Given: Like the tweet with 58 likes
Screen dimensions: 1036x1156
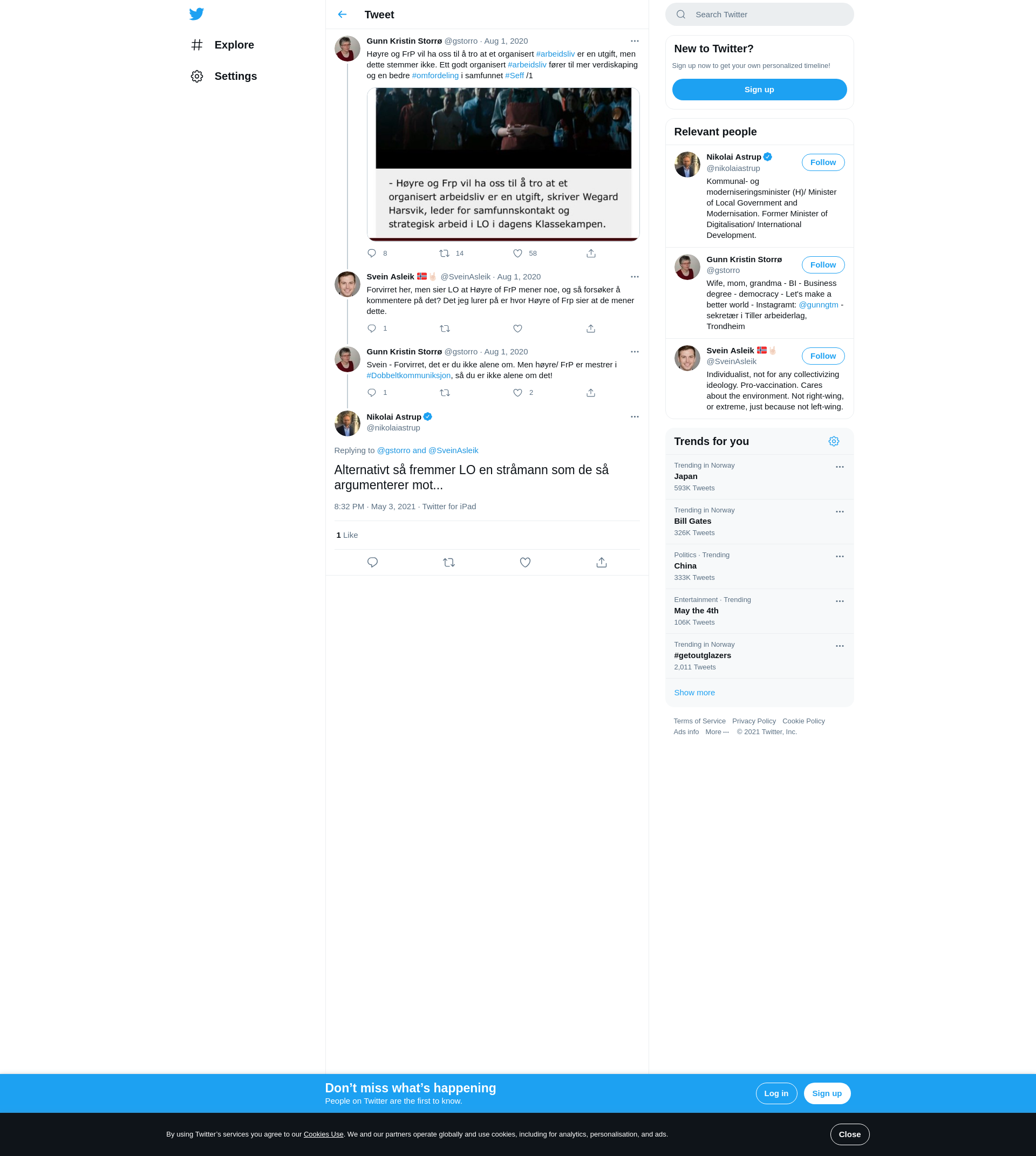Looking at the screenshot, I should pos(517,254).
